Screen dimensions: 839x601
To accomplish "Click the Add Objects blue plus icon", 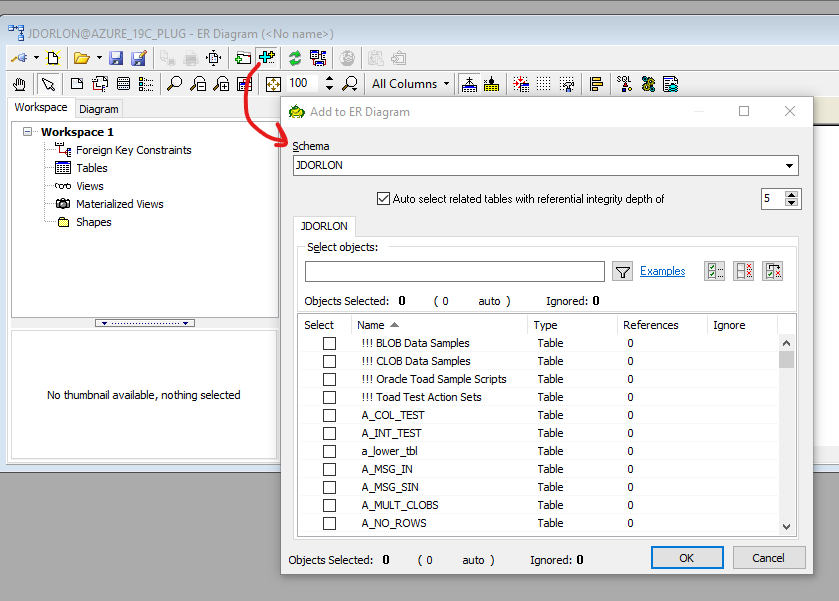I will 266,57.
